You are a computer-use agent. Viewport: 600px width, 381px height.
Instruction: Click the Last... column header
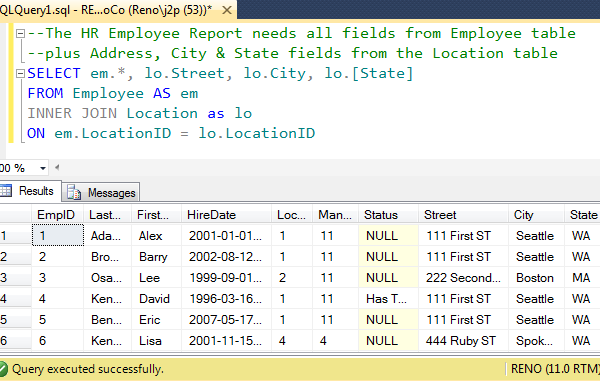pos(108,215)
